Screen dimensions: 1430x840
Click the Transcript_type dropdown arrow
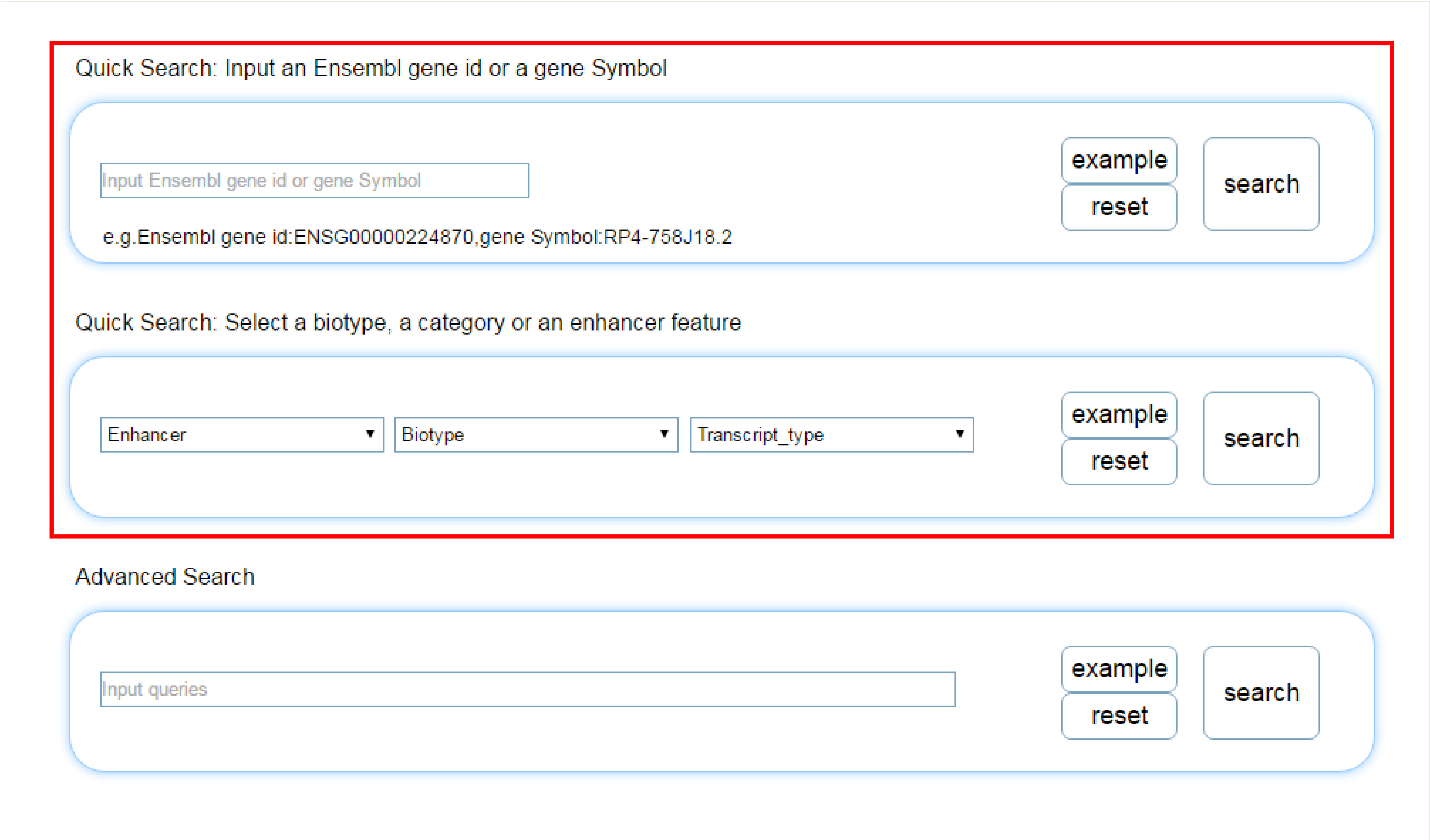pyautogui.click(x=960, y=434)
